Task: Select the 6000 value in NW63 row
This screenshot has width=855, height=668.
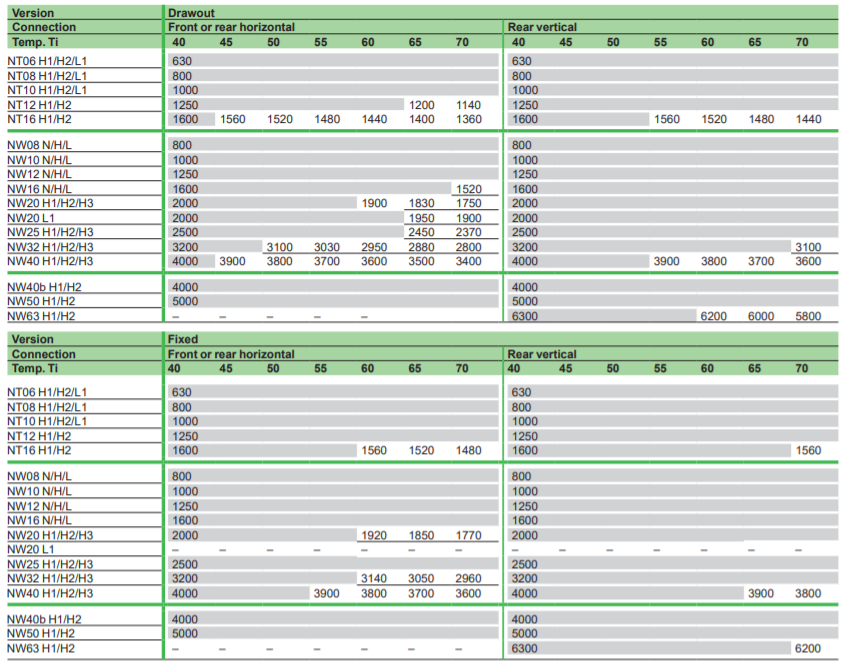Action: pos(761,316)
